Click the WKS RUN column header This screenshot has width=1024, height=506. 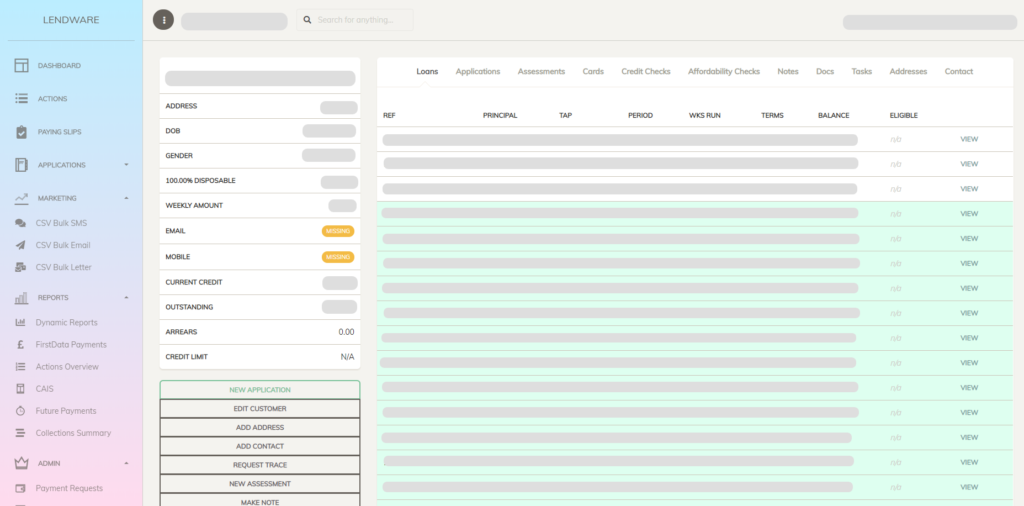[x=705, y=116]
